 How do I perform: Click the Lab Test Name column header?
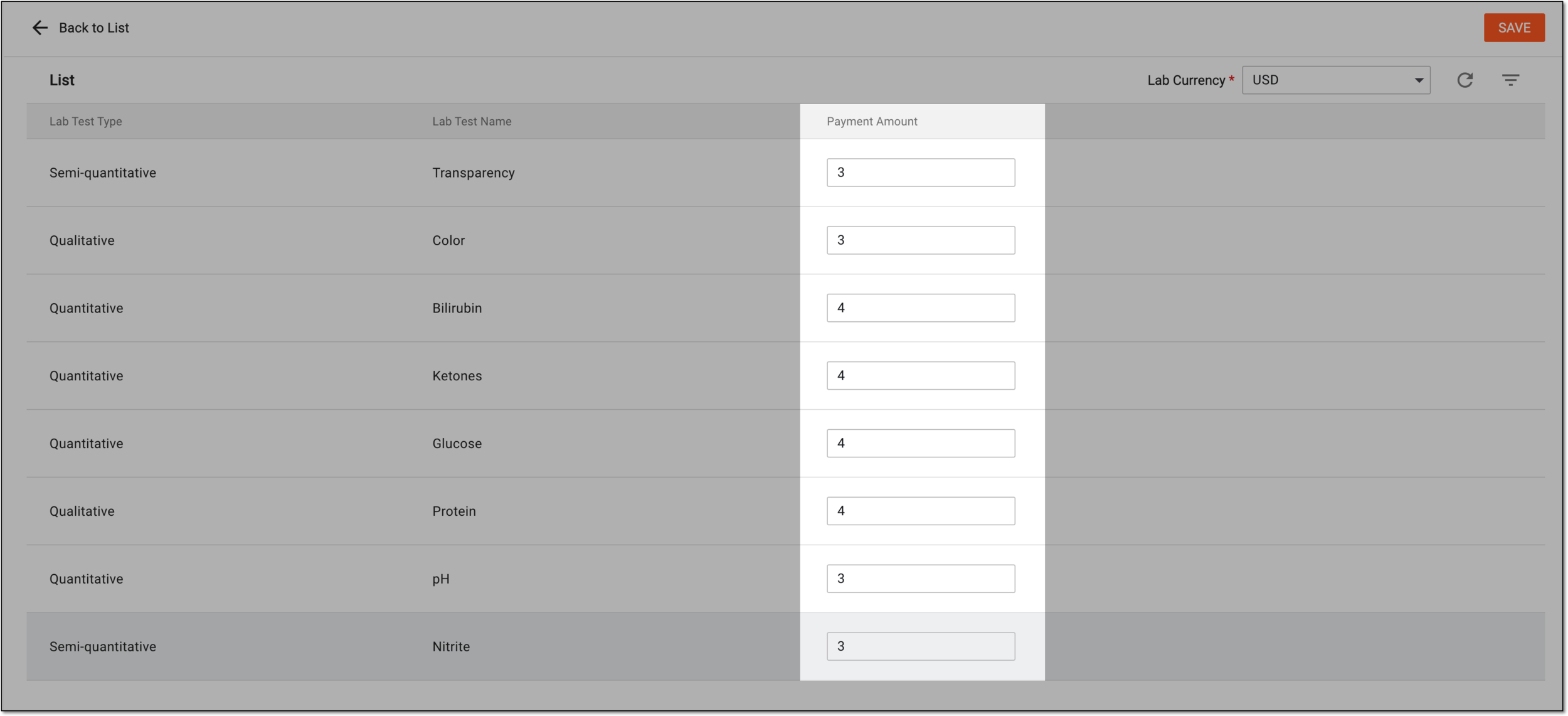(472, 122)
